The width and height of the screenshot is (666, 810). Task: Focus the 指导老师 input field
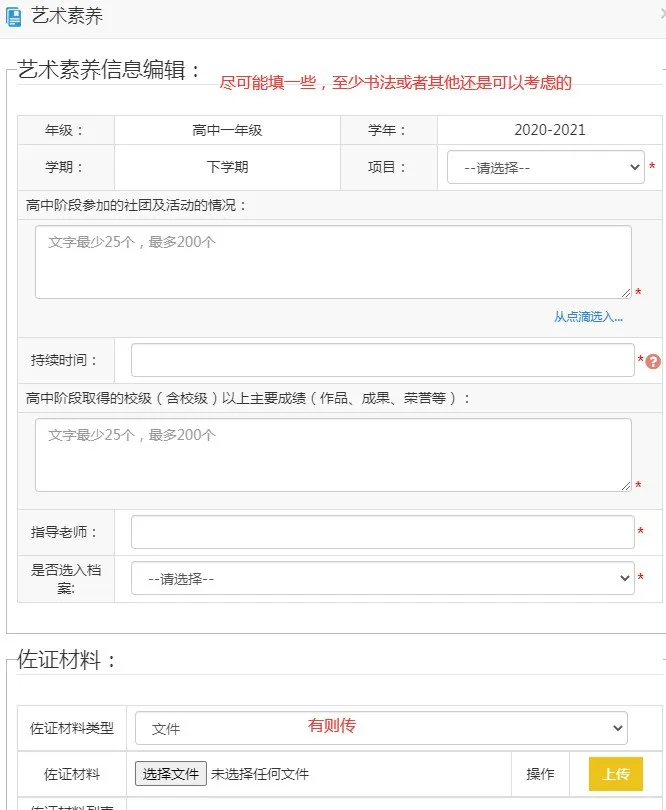pos(382,532)
